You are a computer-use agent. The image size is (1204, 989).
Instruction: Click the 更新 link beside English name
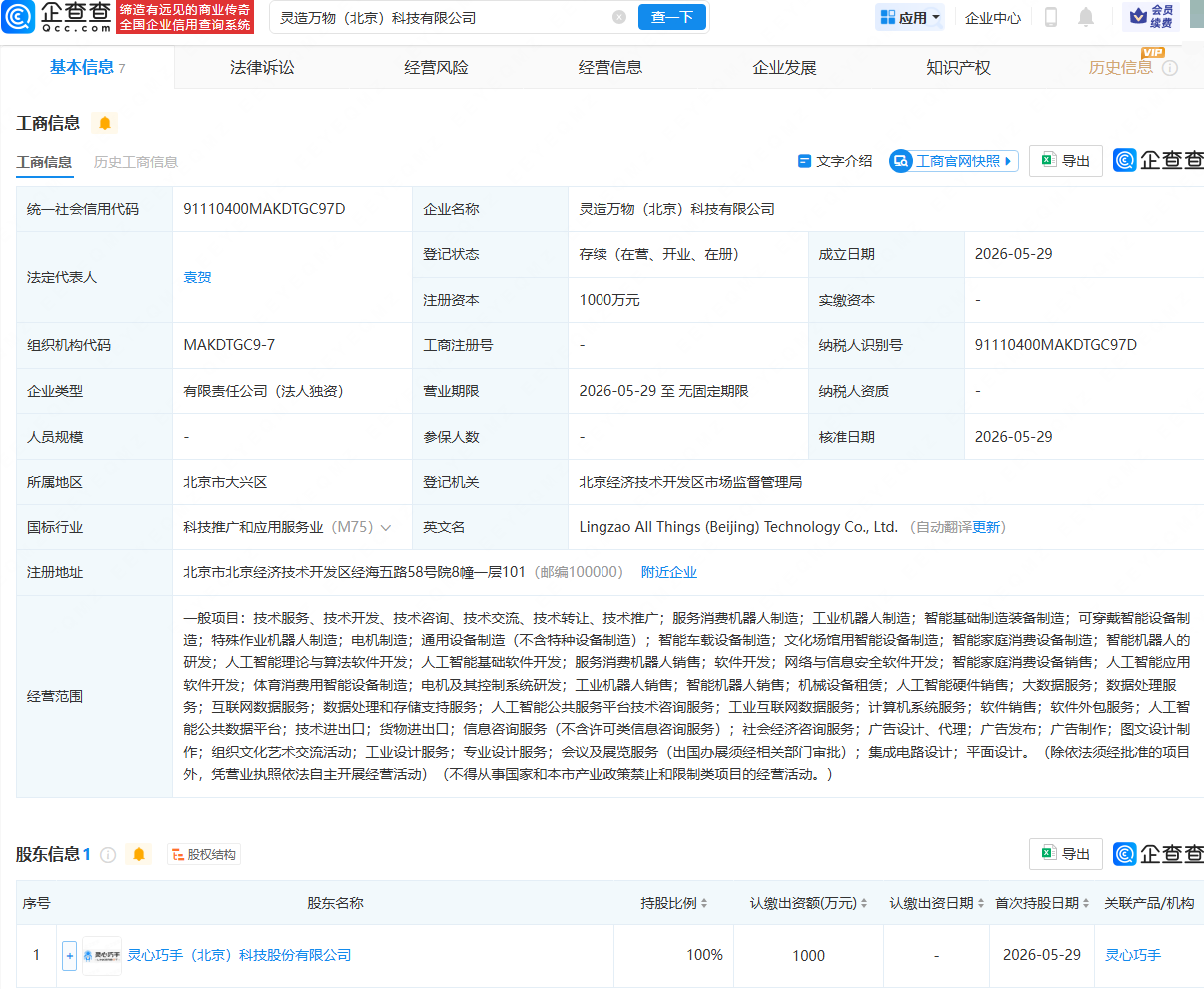click(x=987, y=527)
